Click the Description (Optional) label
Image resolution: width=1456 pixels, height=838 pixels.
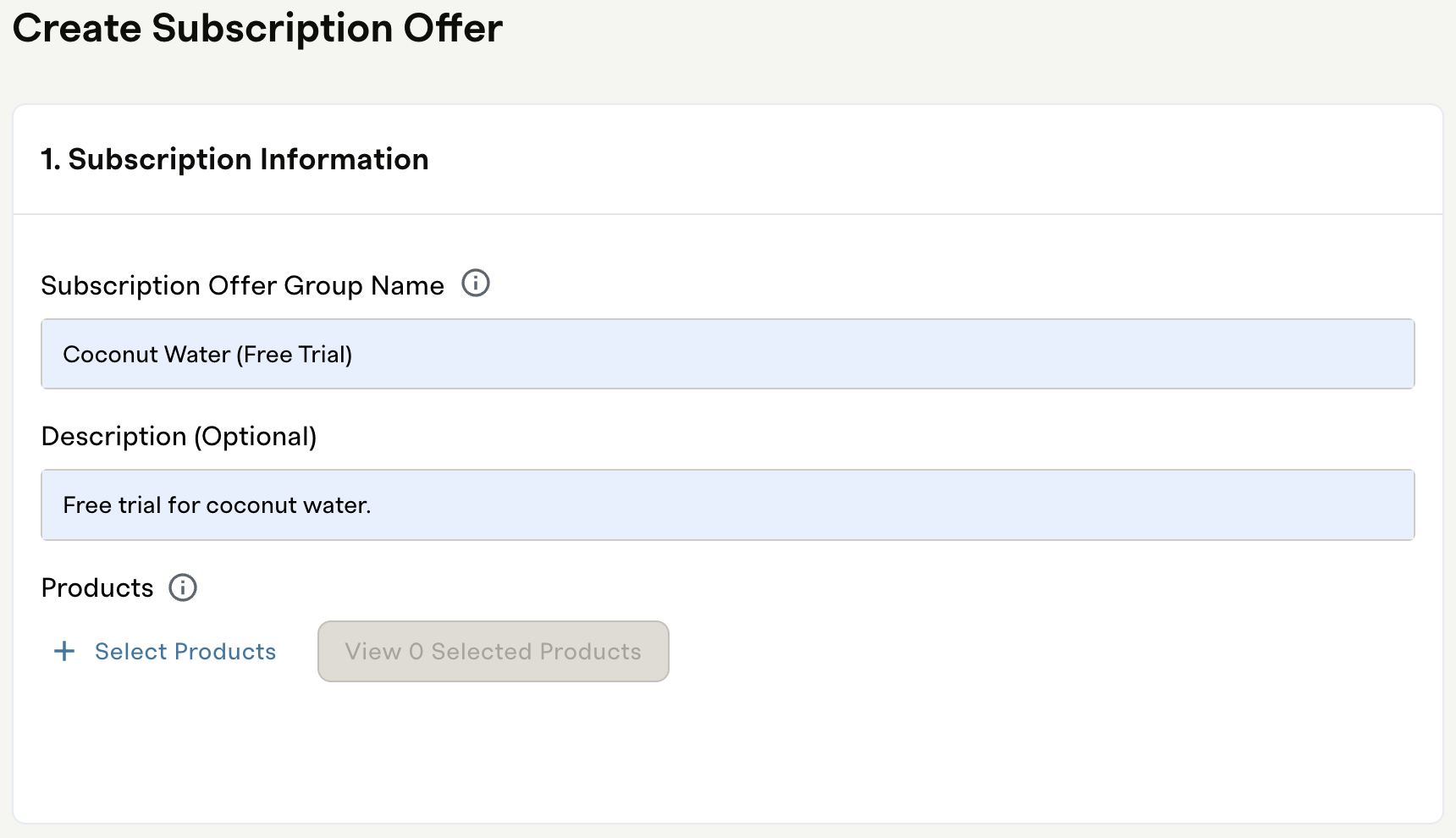[x=179, y=436]
